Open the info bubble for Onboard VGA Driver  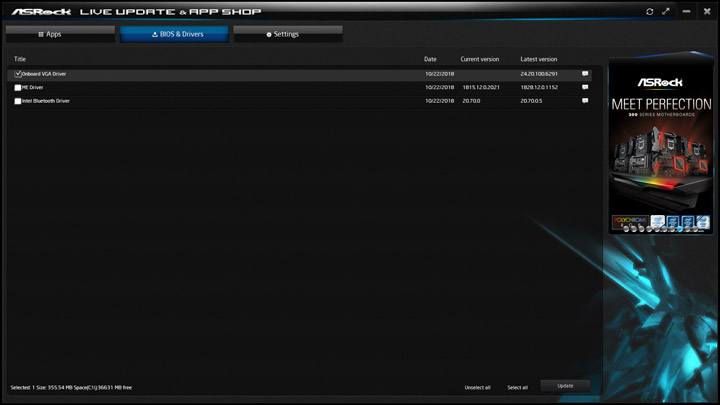(585, 73)
